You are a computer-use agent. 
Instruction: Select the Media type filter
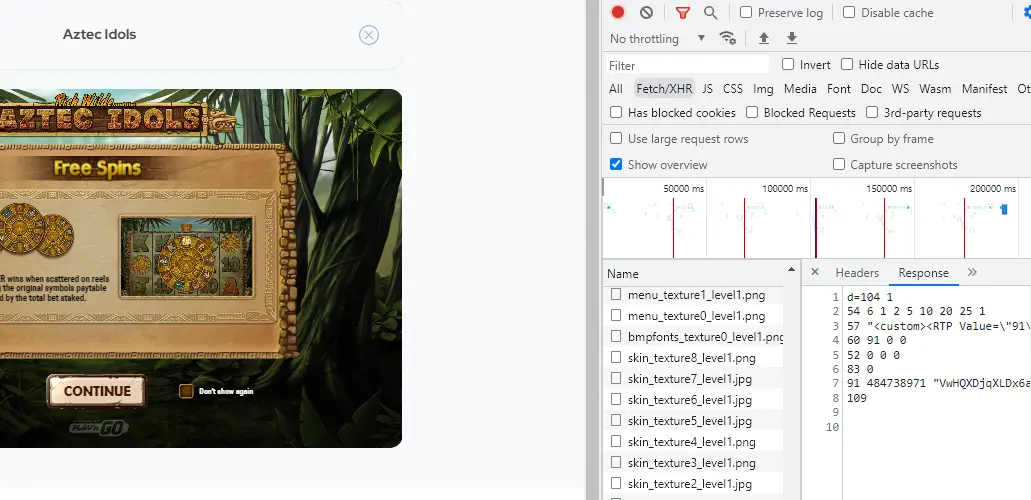(x=800, y=89)
